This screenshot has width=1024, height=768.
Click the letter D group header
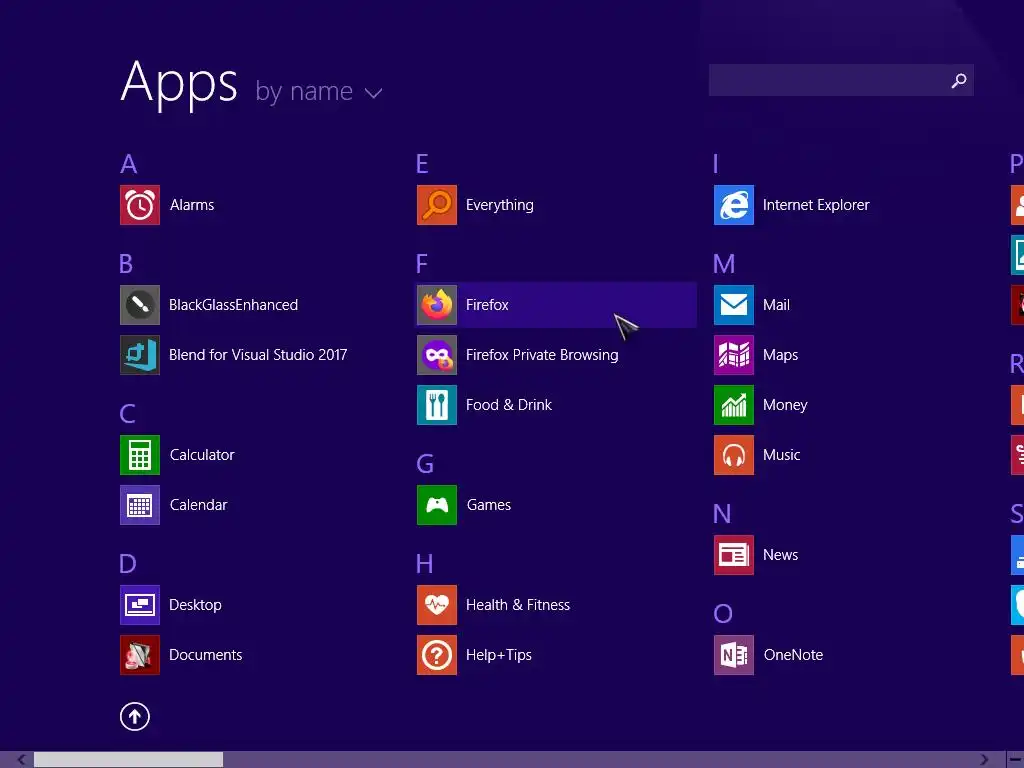[x=128, y=564]
